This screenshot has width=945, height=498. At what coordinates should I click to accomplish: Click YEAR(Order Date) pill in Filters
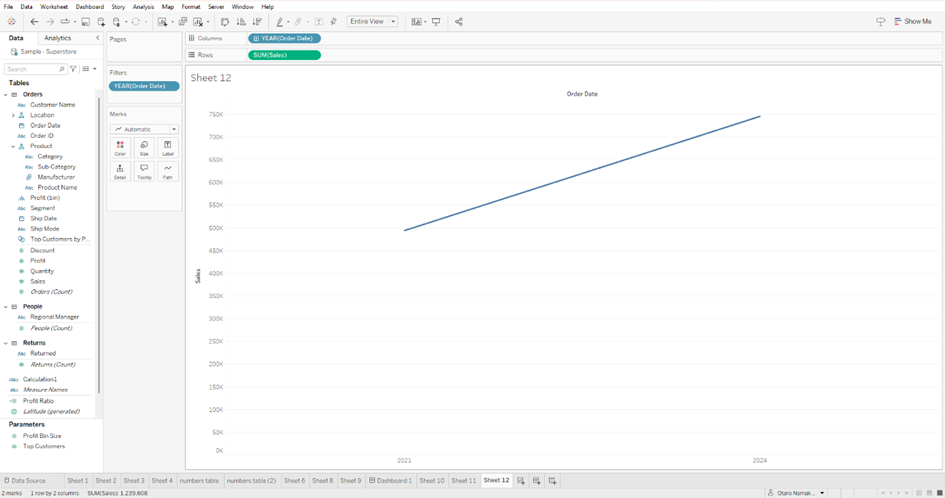tap(144, 86)
